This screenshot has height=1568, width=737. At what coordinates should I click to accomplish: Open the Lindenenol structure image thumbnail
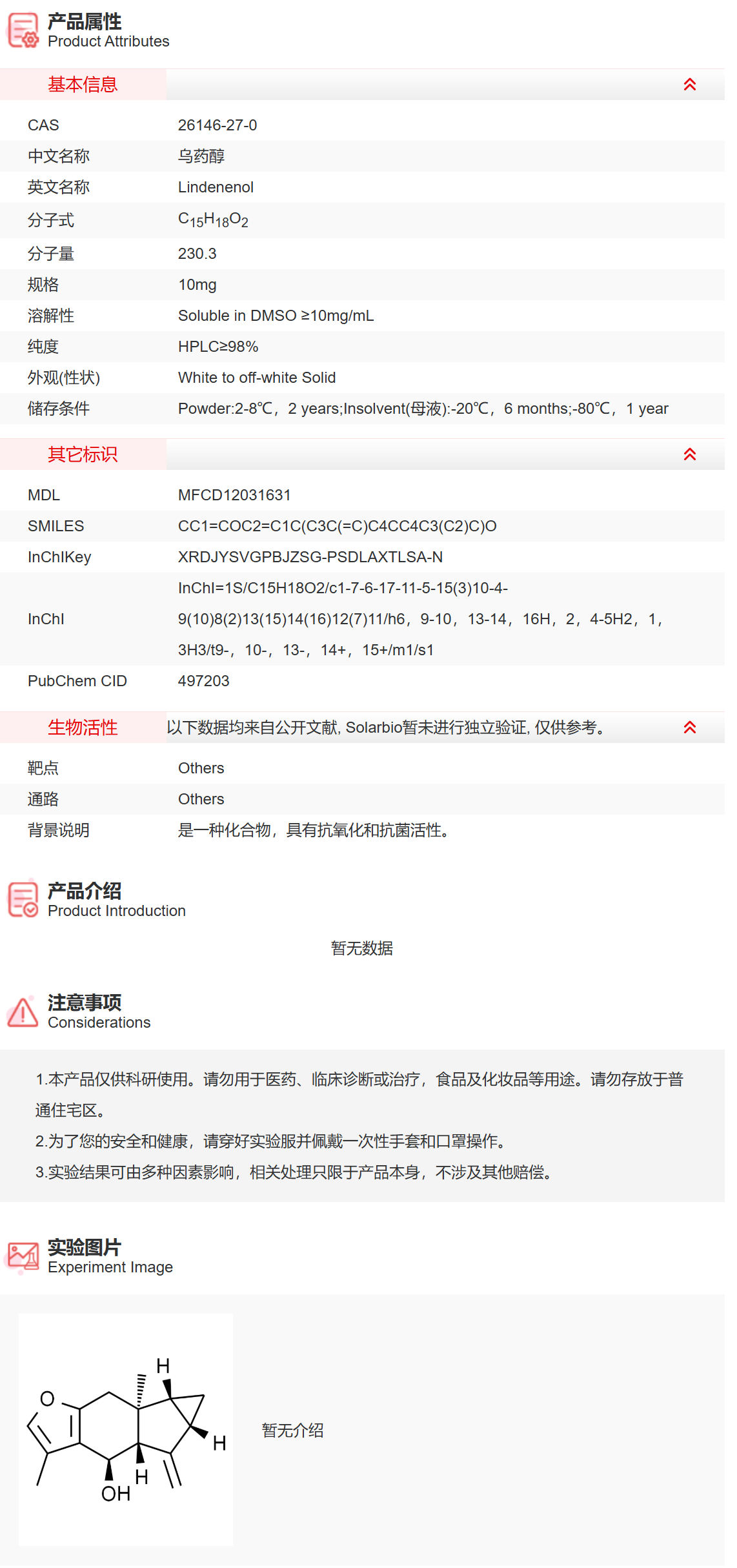point(126,1429)
